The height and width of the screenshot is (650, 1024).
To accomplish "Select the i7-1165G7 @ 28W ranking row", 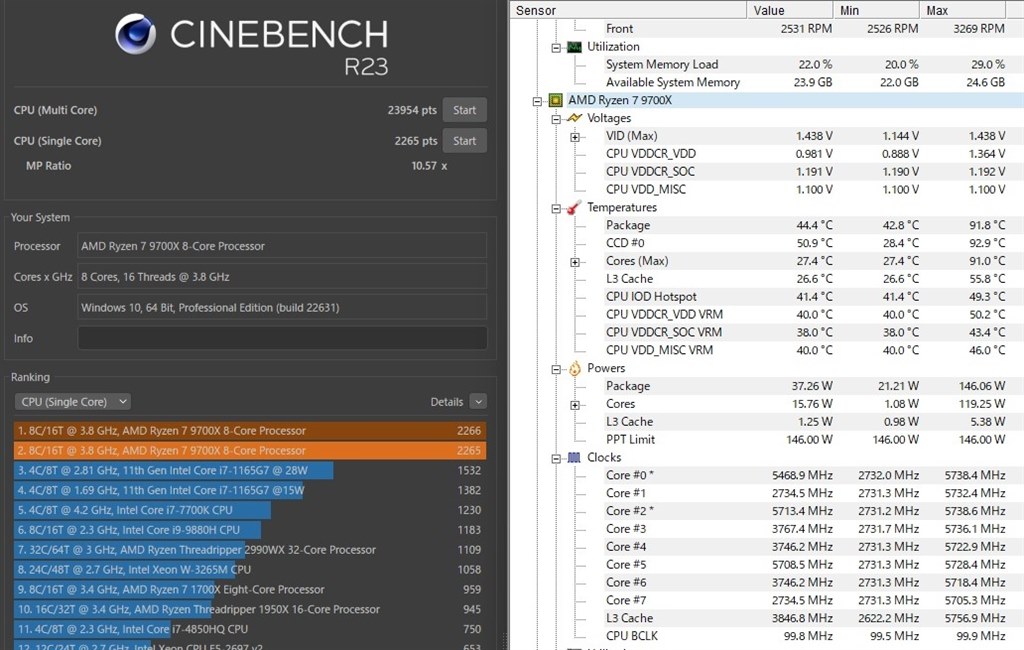I will pyautogui.click(x=250, y=470).
